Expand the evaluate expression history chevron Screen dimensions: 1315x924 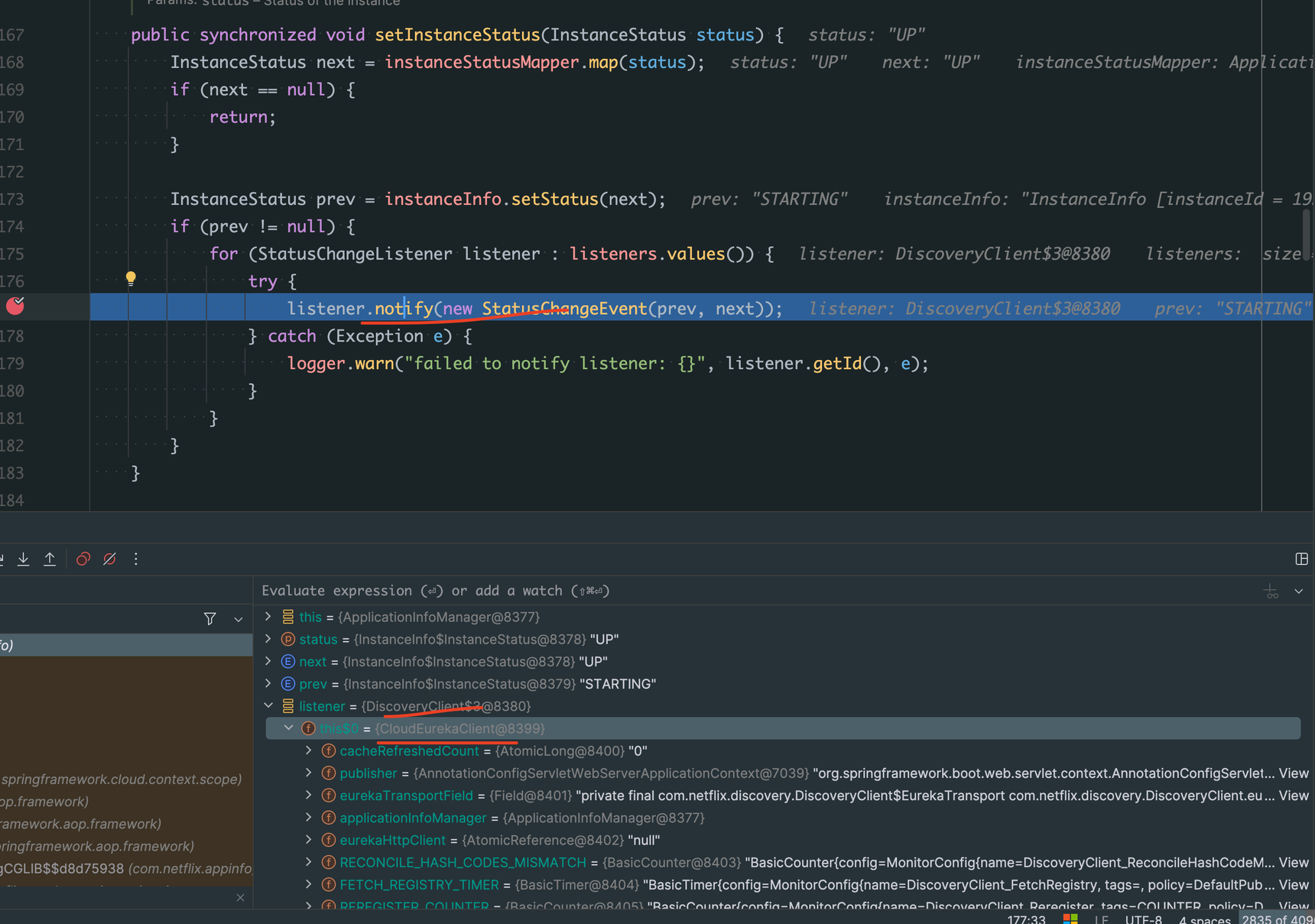point(1299,592)
